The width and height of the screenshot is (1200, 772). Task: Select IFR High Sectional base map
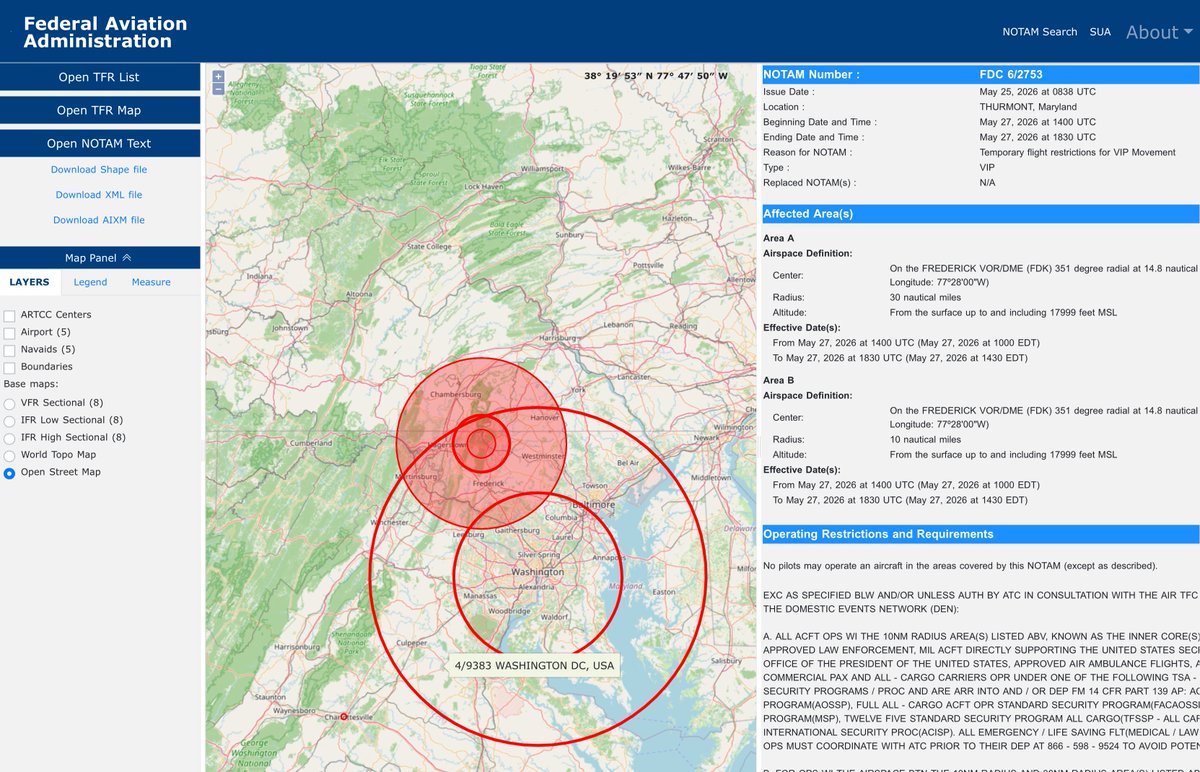[x=9, y=438]
